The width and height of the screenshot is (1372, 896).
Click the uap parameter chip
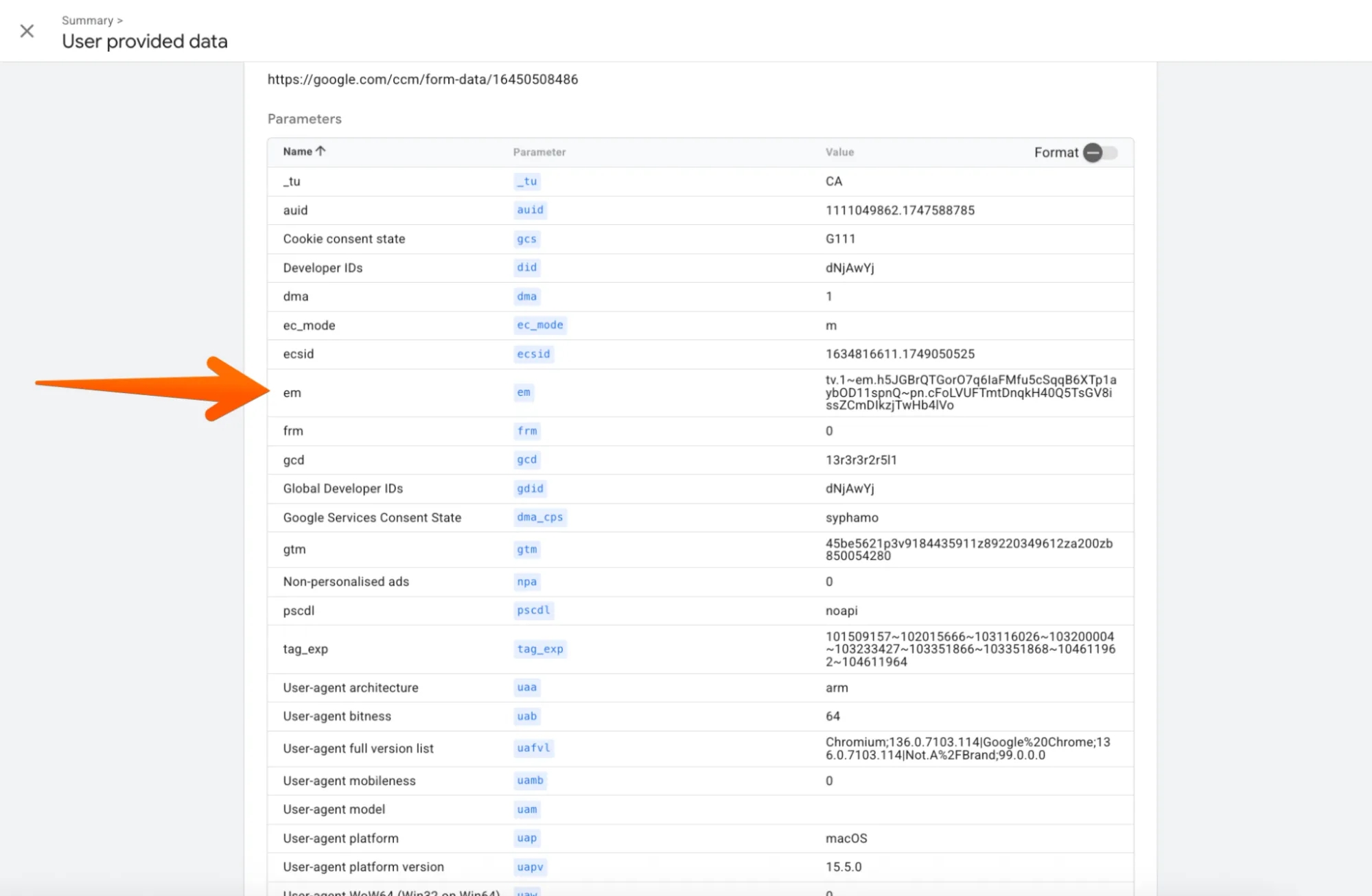[x=526, y=838]
